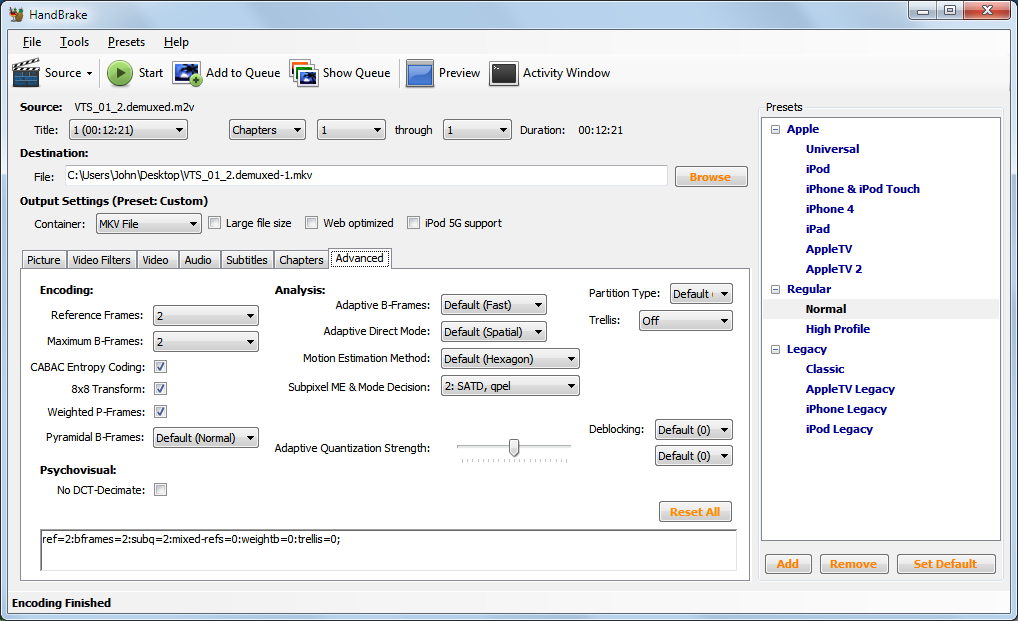The image size is (1018, 621).
Task: Open the end chapter dropdown after 'through'
Action: 477,130
